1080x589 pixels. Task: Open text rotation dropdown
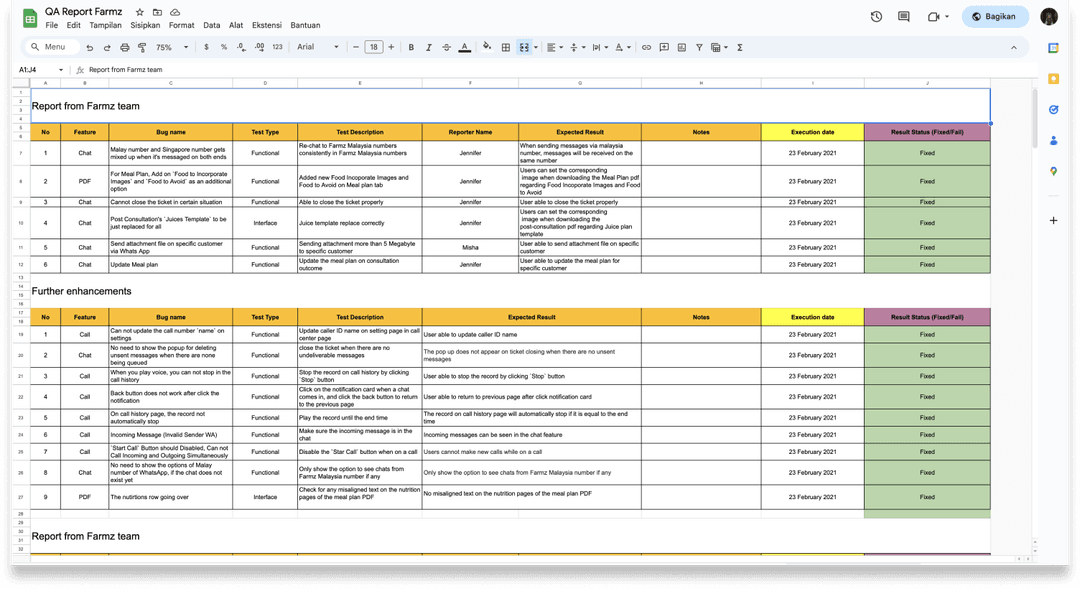coord(623,48)
